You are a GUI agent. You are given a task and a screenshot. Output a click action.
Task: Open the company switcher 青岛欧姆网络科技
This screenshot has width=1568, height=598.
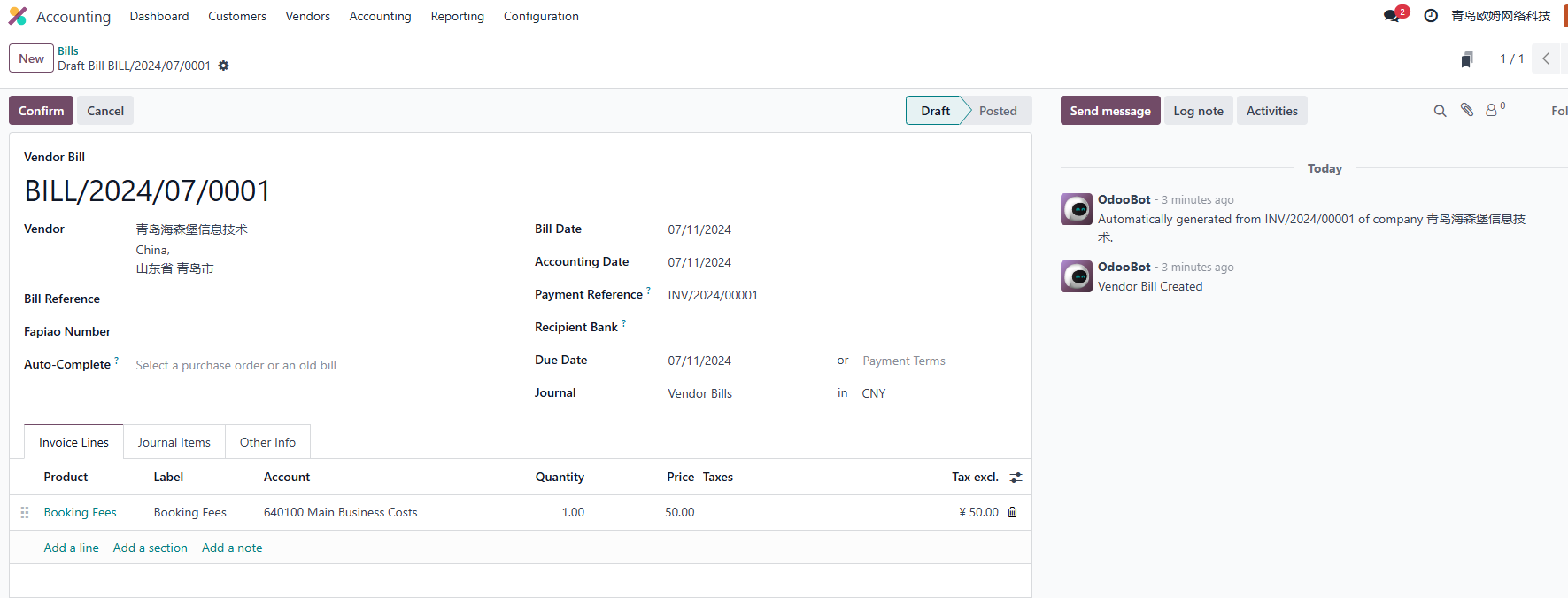click(x=1501, y=16)
